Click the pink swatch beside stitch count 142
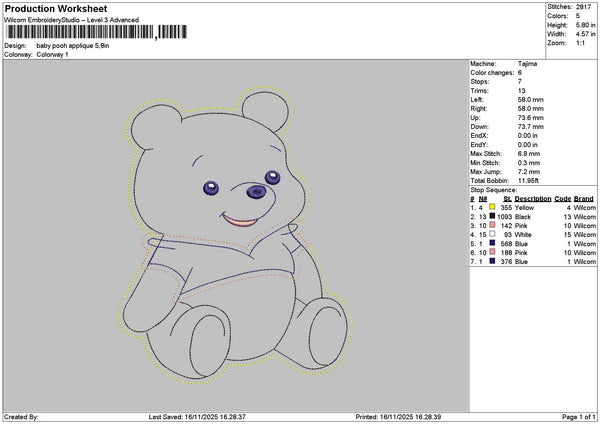This screenshot has width=600, height=424. tap(492, 225)
